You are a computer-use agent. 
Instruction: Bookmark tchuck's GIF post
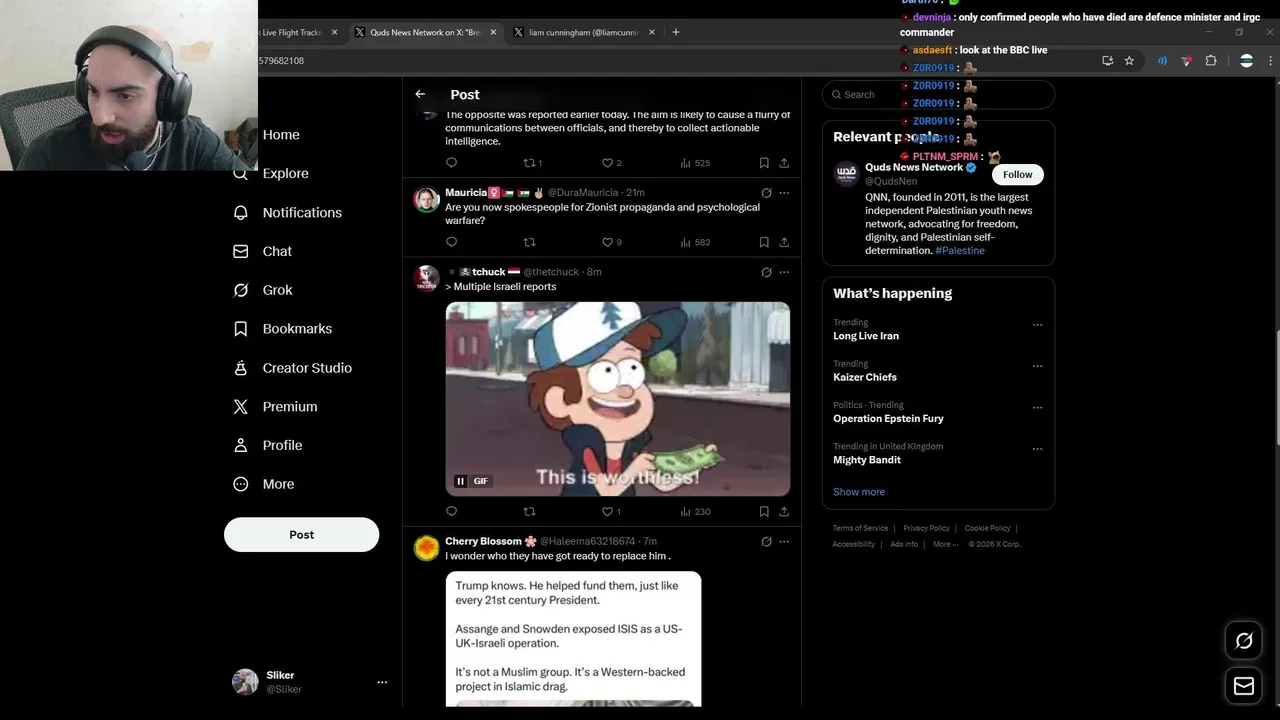(x=764, y=511)
